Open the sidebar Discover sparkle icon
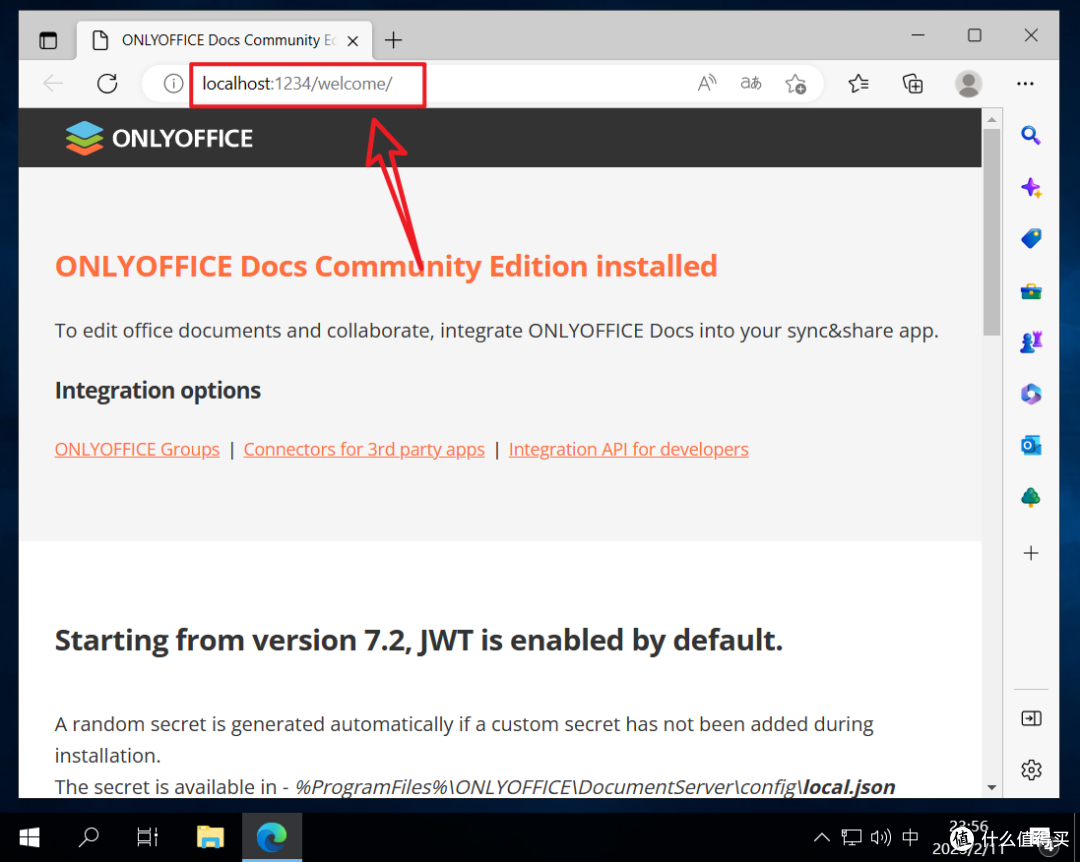1080x862 pixels. [x=1030, y=187]
